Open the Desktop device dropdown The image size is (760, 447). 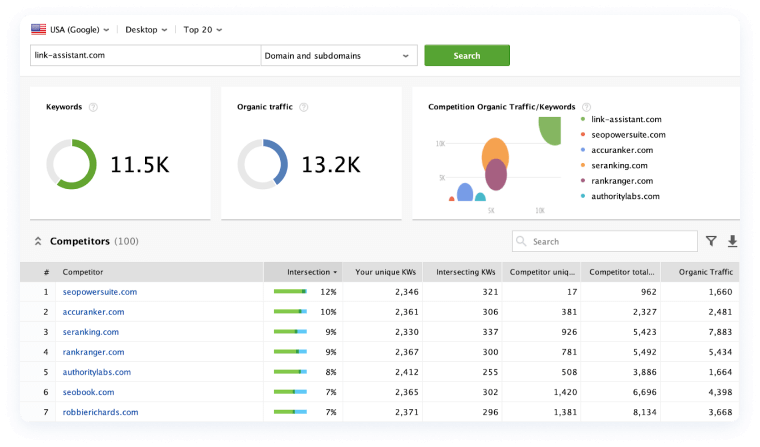(x=147, y=29)
